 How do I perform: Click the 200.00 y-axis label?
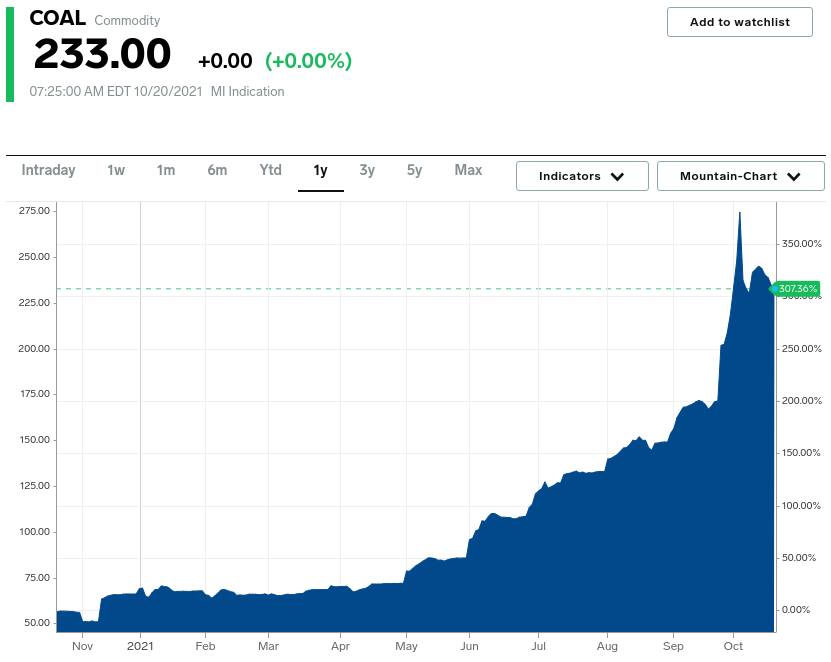point(34,349)
